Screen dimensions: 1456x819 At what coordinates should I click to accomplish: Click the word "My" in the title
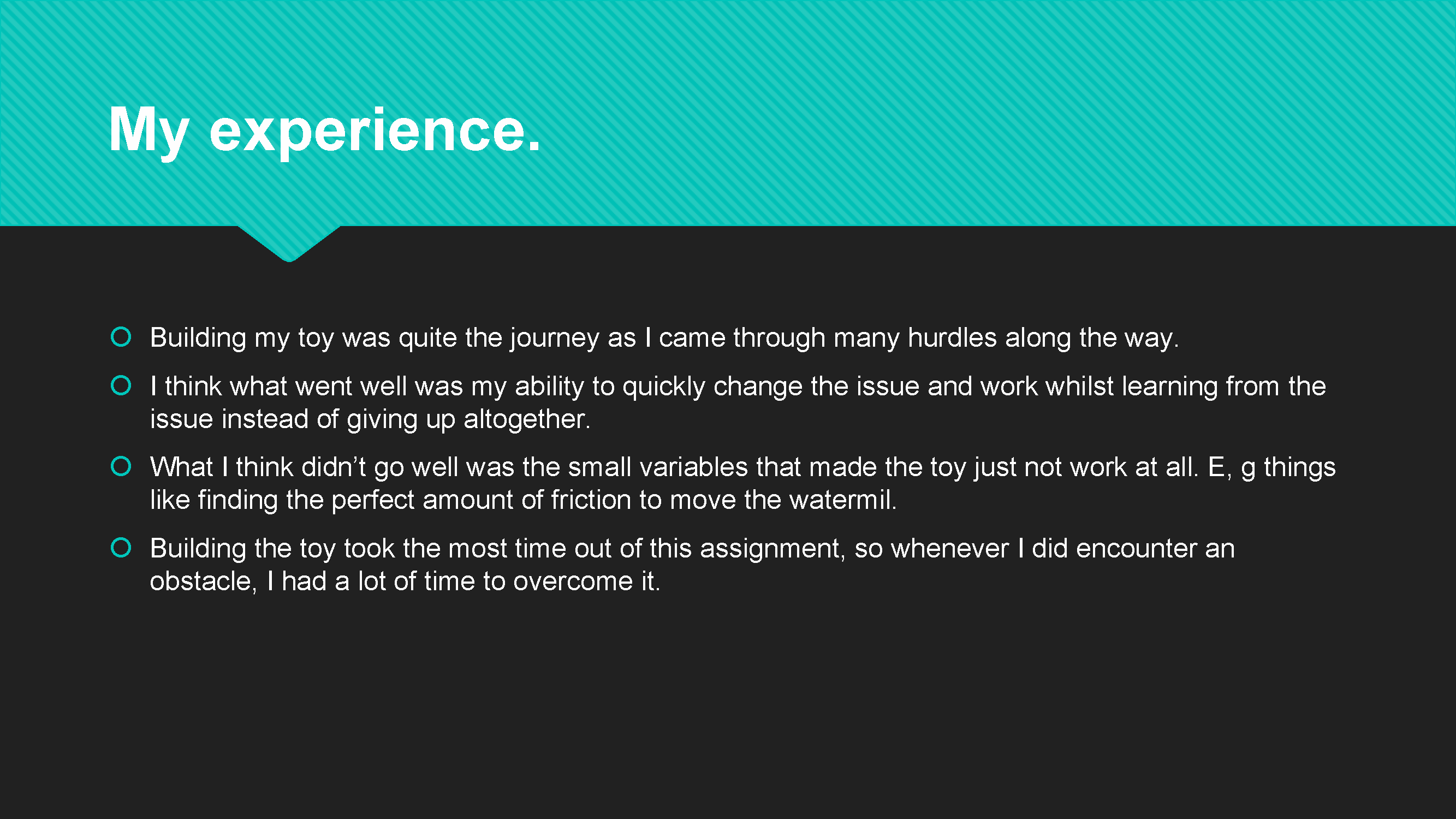click(148, 131)
